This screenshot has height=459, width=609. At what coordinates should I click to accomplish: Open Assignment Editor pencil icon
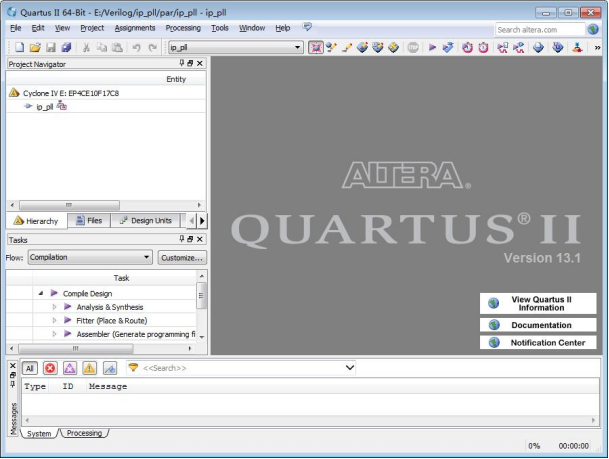point(347,47)
